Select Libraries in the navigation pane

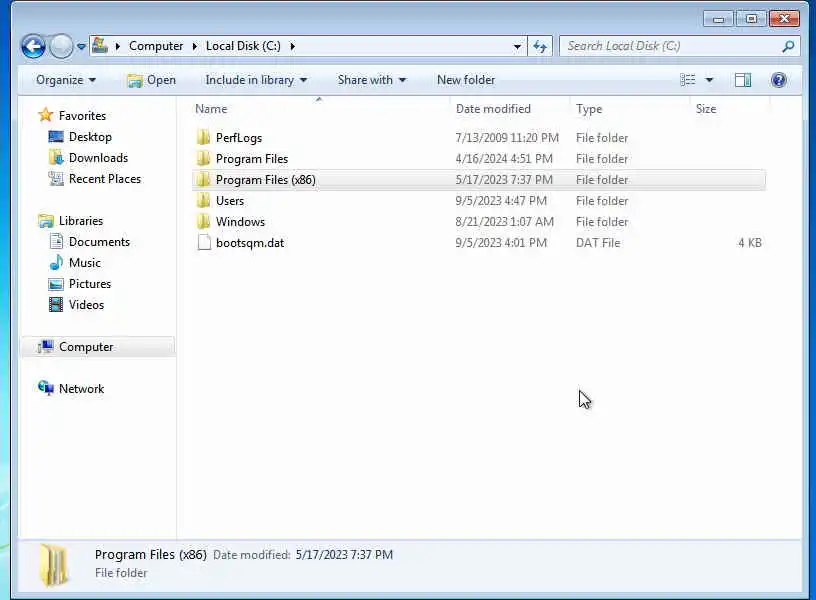pos(81,221)
